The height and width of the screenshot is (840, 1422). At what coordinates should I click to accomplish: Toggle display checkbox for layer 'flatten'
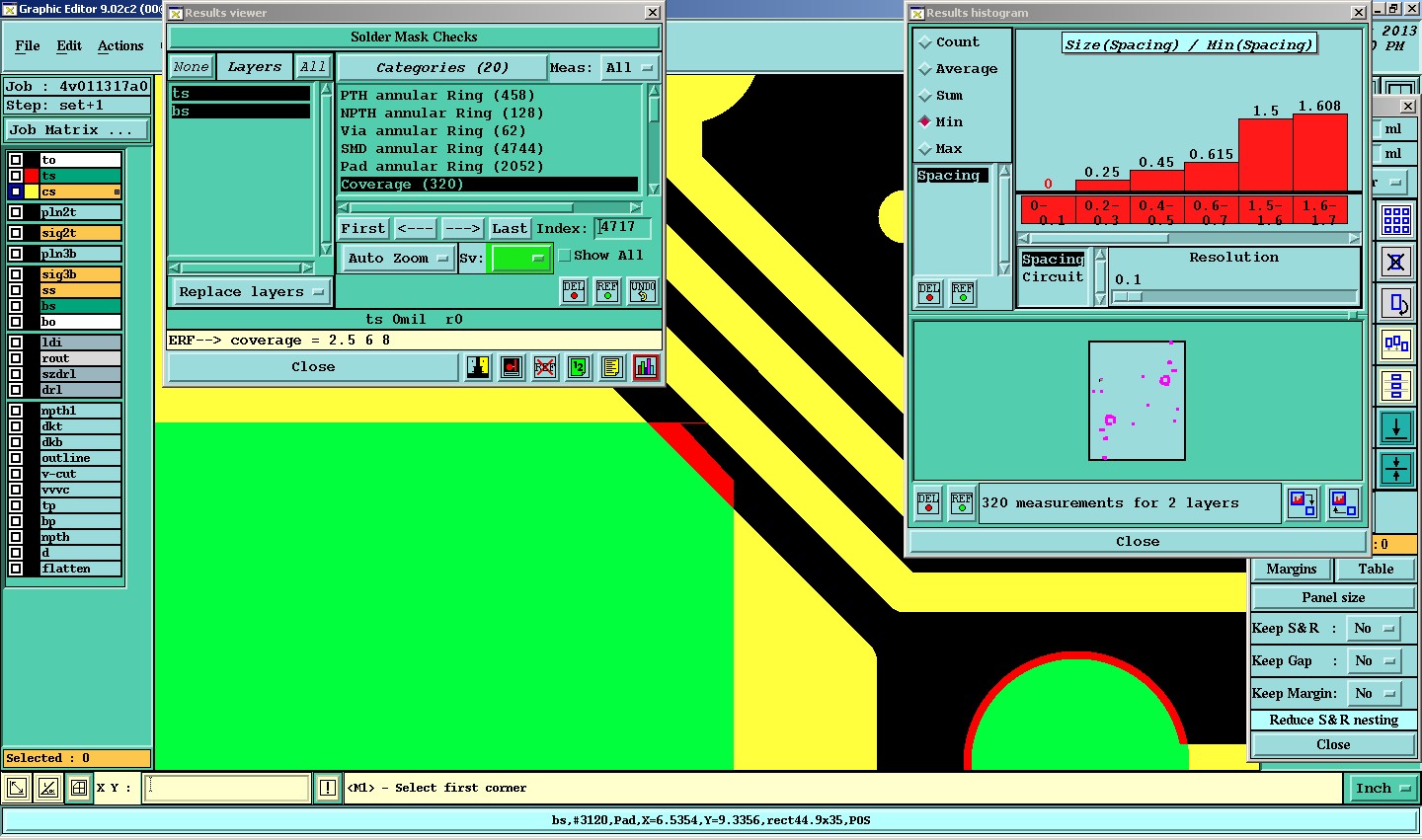(16, 569)
